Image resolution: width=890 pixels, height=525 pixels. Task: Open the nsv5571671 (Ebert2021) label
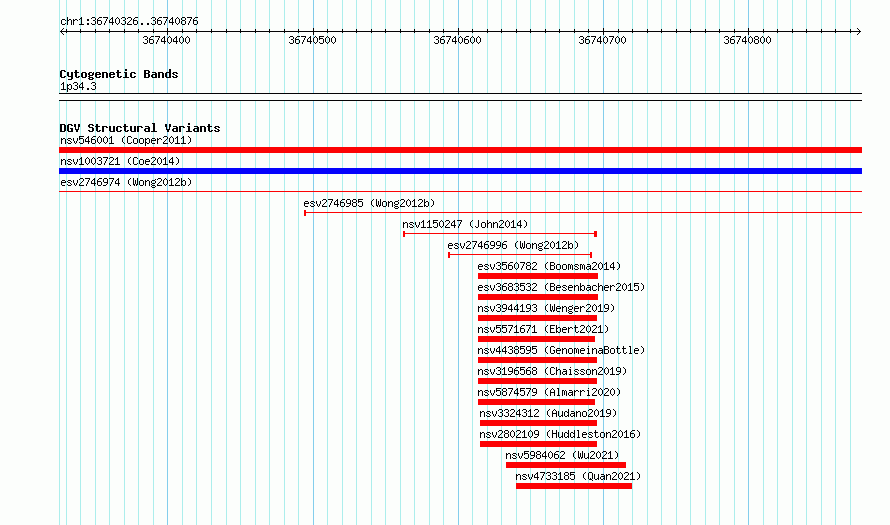[543, 329]
